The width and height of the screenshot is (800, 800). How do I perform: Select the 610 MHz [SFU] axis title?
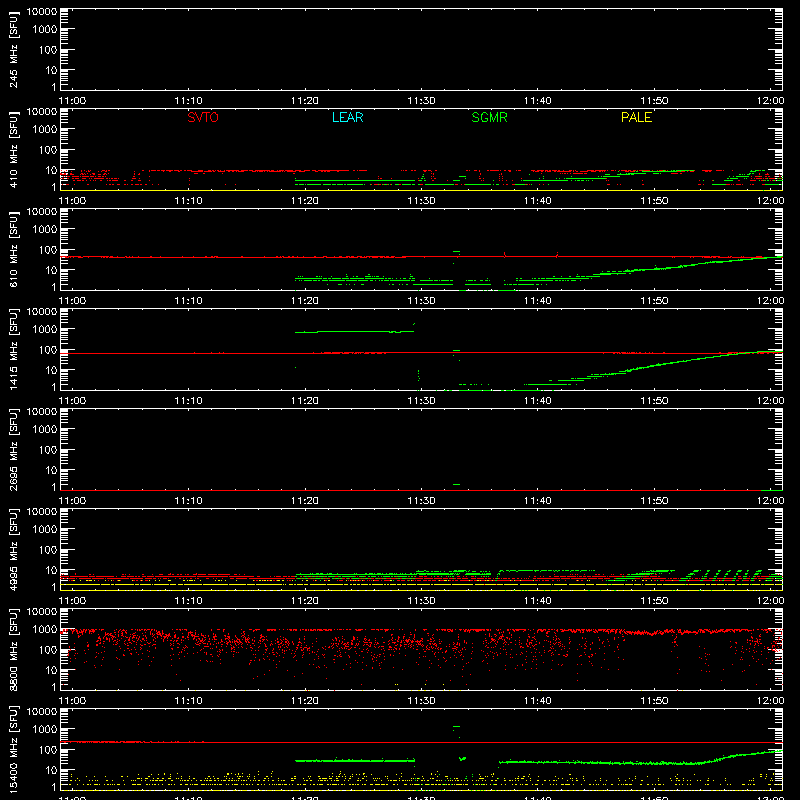pyautogui.click(x=13, y=249)
